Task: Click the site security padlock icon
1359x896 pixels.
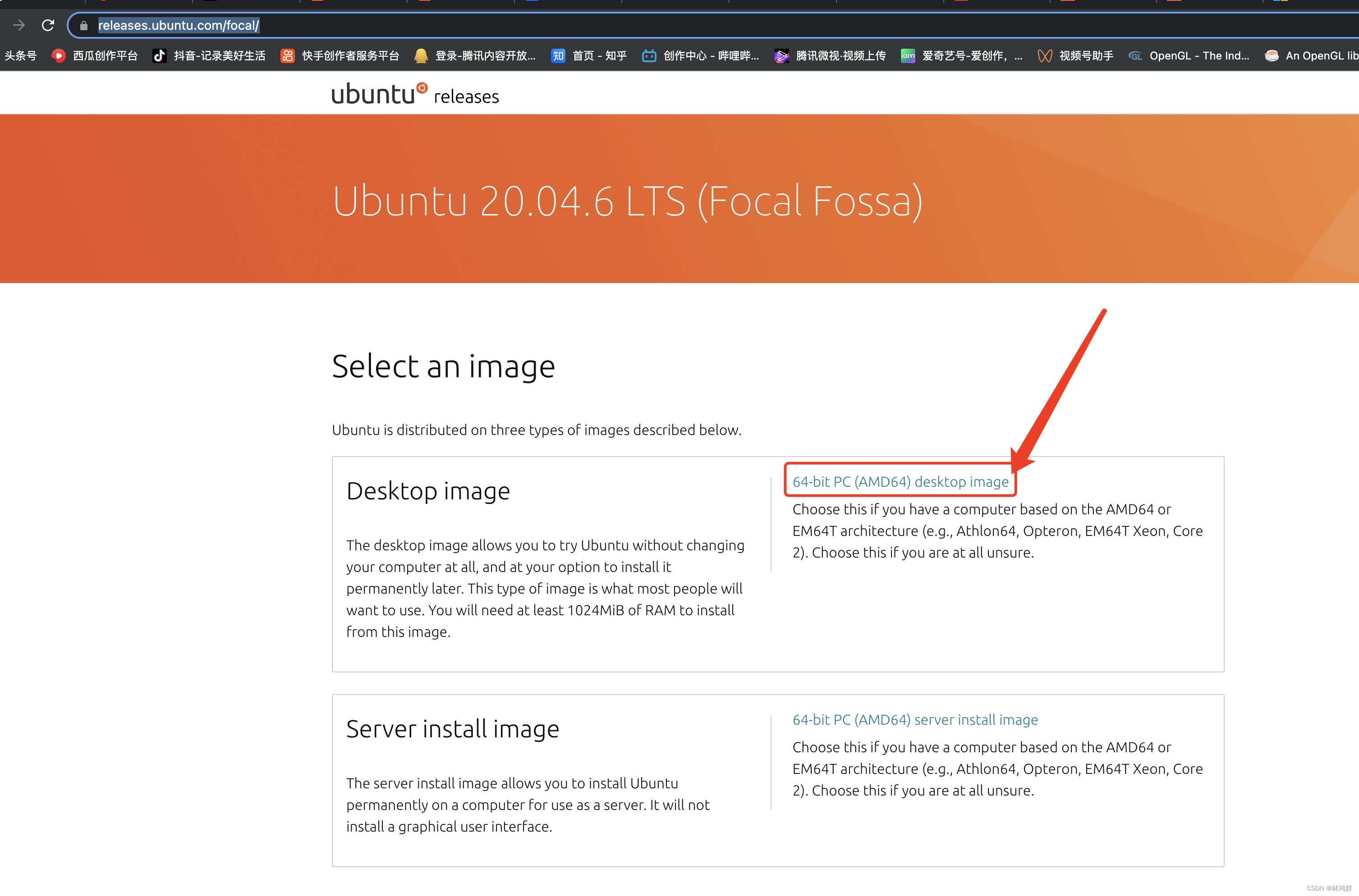Action: [x=83, y=26]
